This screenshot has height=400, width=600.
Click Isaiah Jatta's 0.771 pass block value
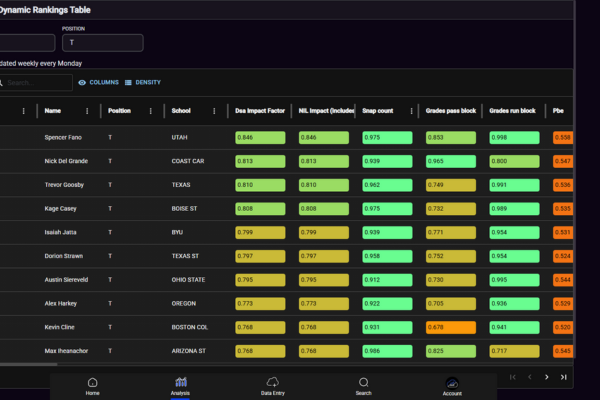click(x=451, y=232)
